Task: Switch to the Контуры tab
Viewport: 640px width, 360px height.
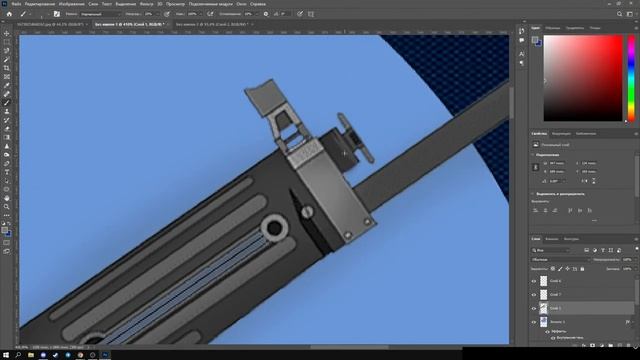Action: (571, 239)
